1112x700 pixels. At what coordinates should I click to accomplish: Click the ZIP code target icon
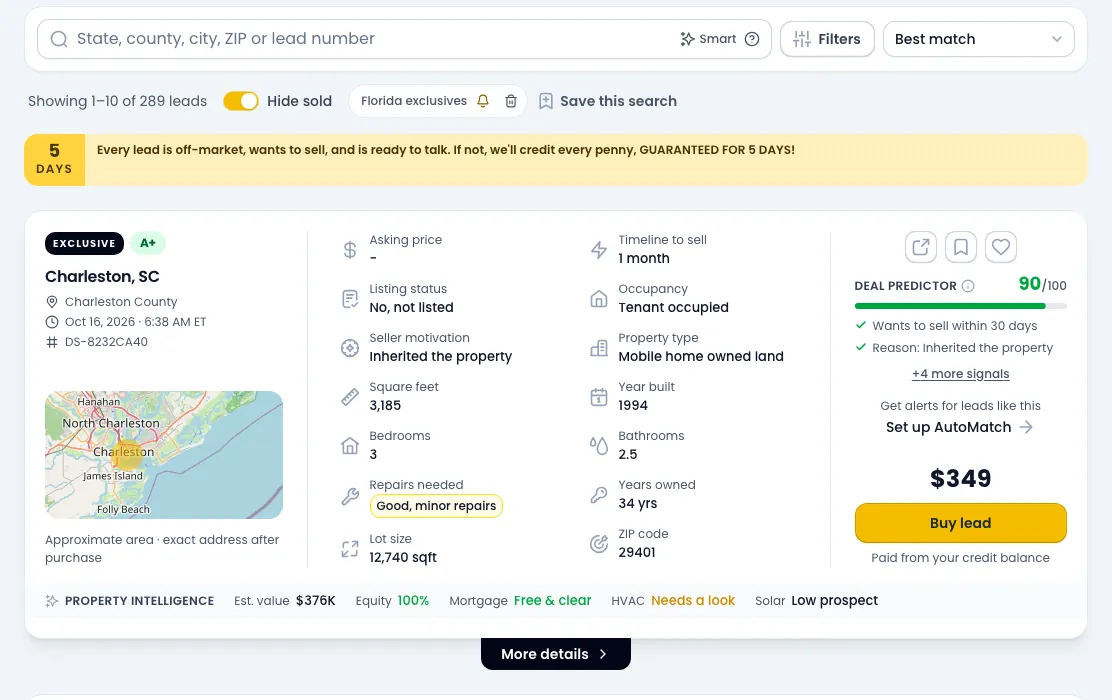pyautogui.click(x=599, y=543)
